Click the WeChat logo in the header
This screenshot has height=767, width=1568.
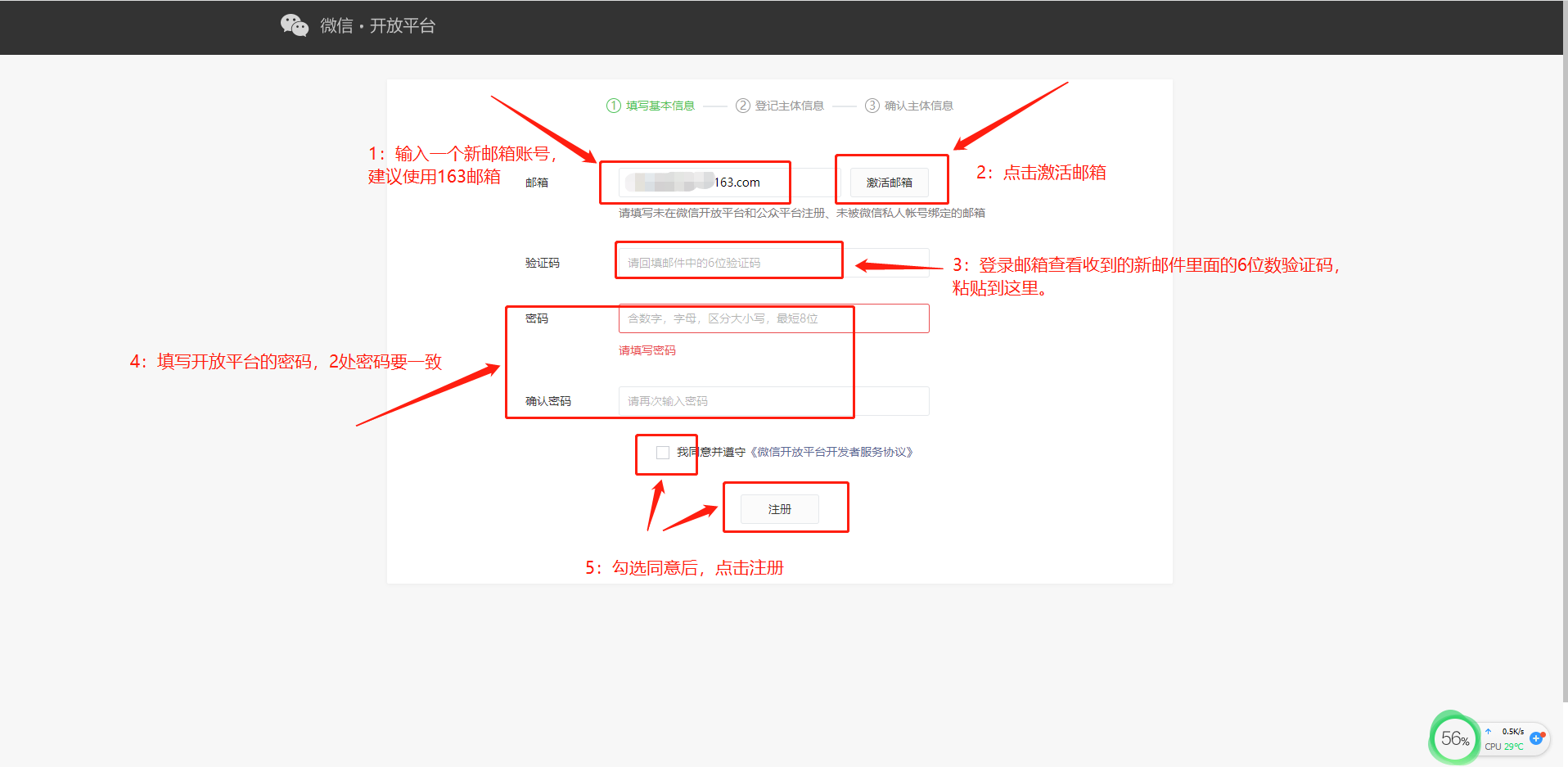click(x=294, y=25)
